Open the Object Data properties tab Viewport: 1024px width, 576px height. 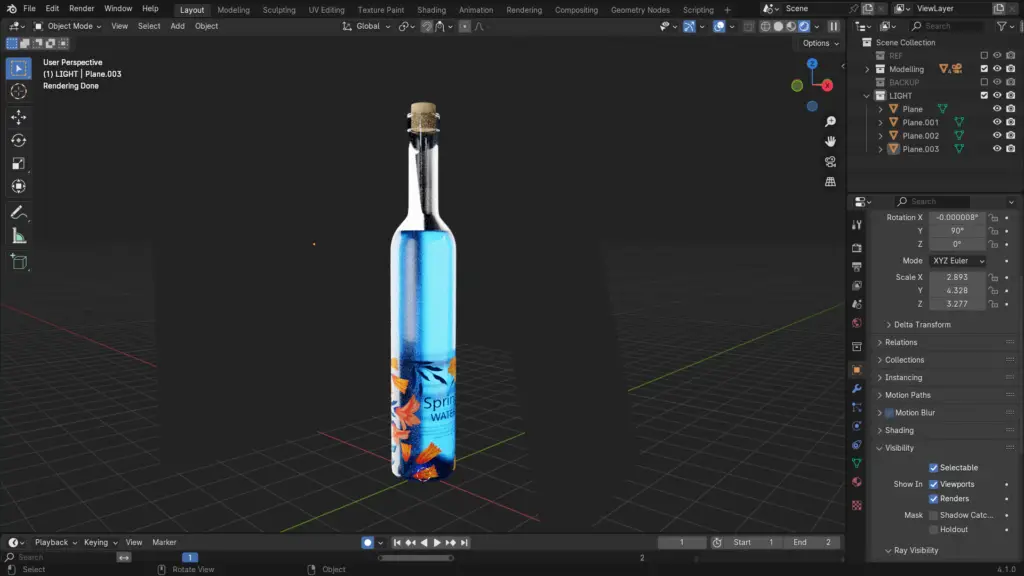[x=857, y=463]
